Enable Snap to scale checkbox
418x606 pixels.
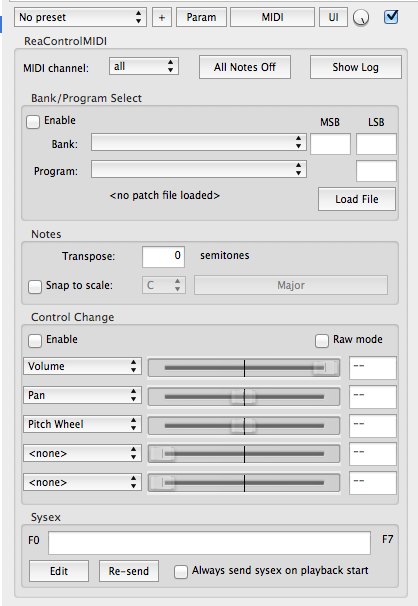(35, 287)
